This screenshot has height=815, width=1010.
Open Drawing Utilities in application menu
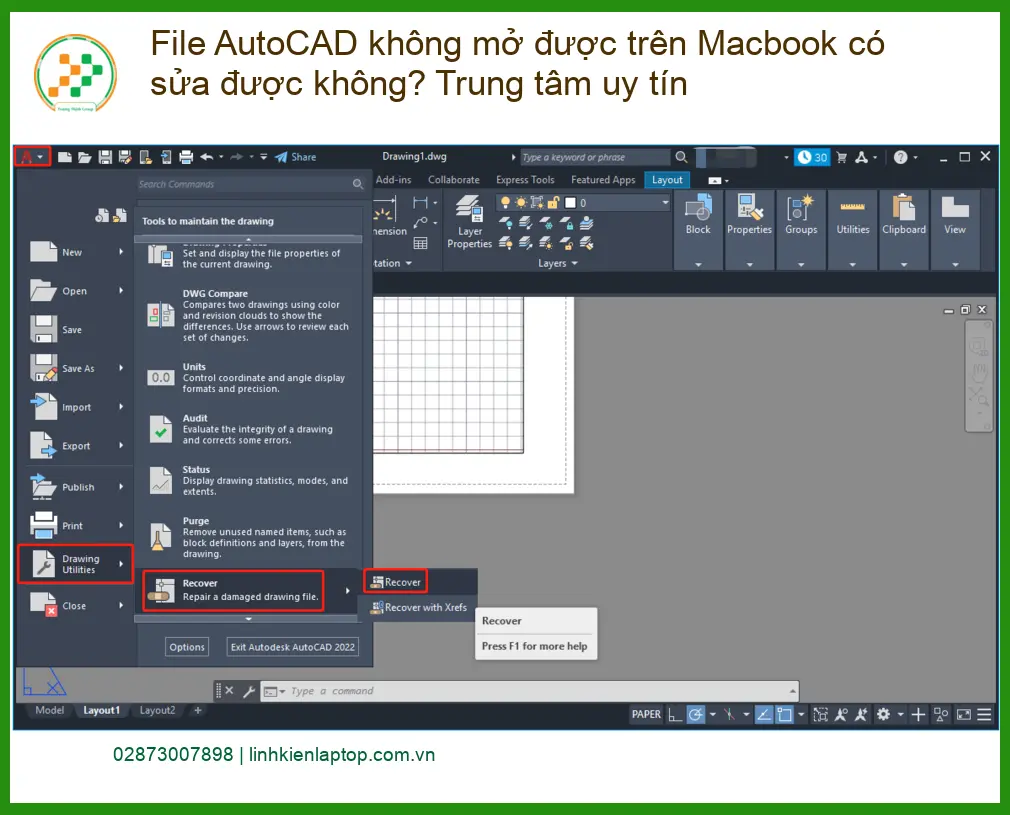[75, 564]
